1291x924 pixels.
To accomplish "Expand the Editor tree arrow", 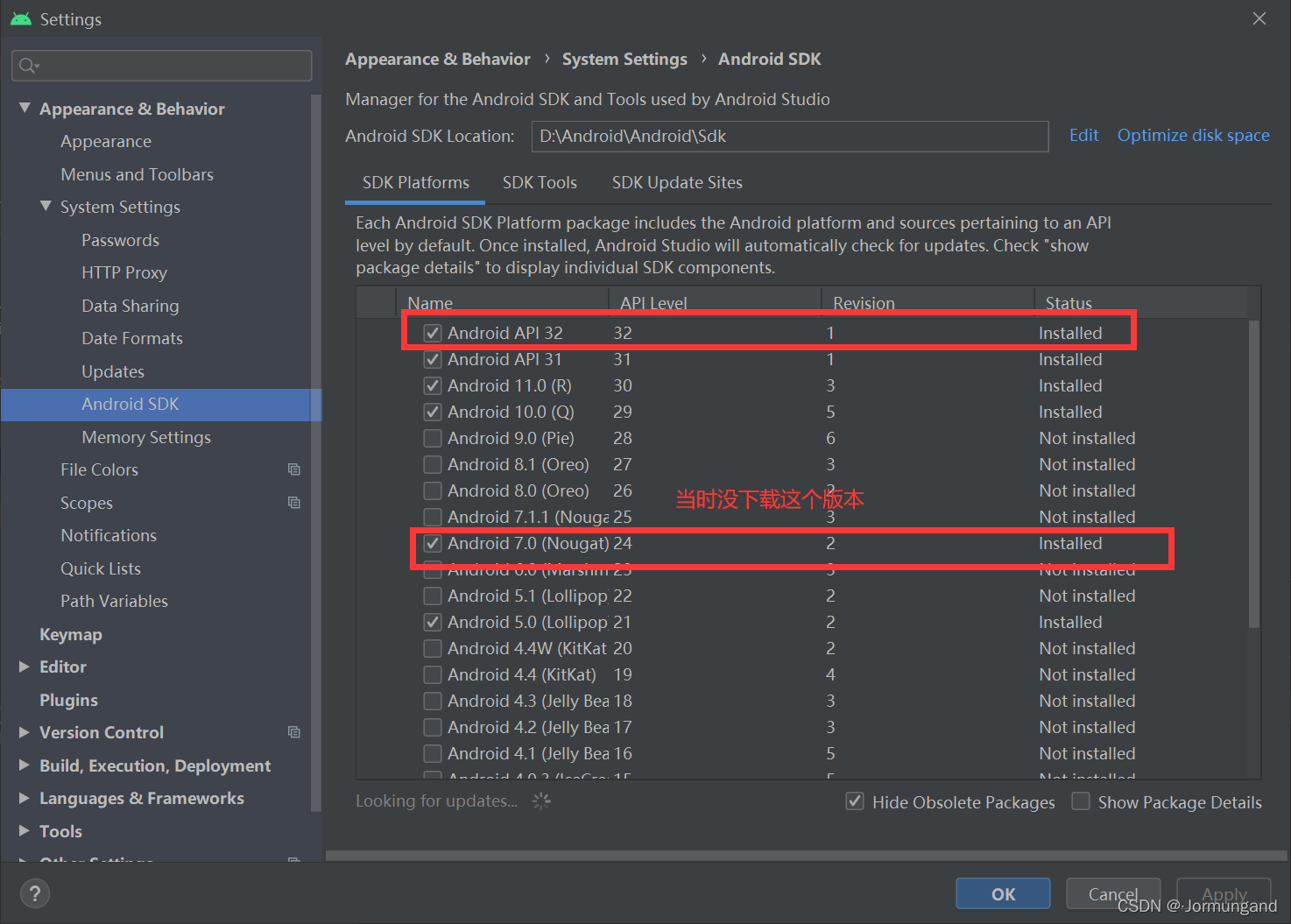I will tap(25, 667).
